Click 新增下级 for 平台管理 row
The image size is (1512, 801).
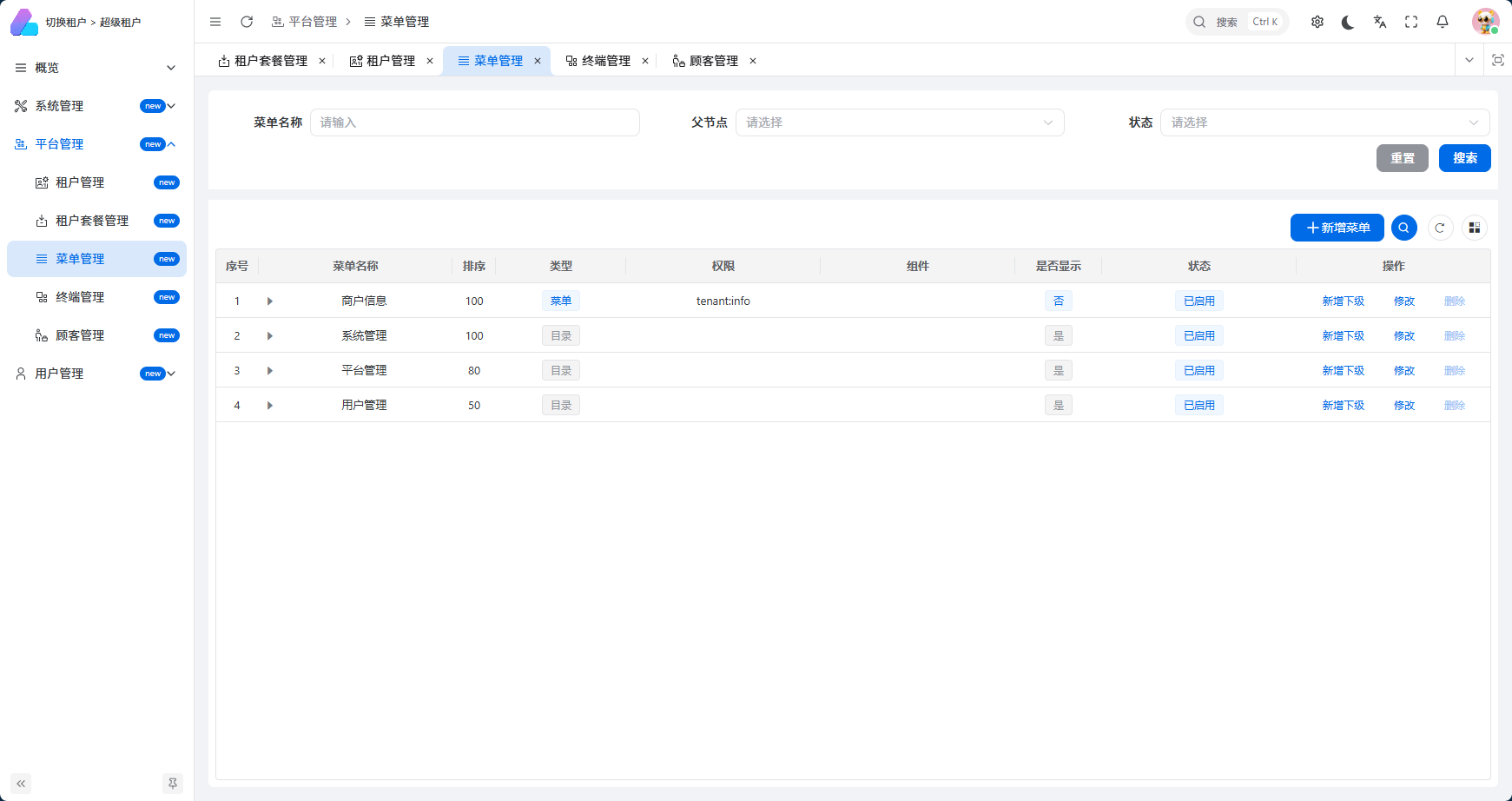1344,371
